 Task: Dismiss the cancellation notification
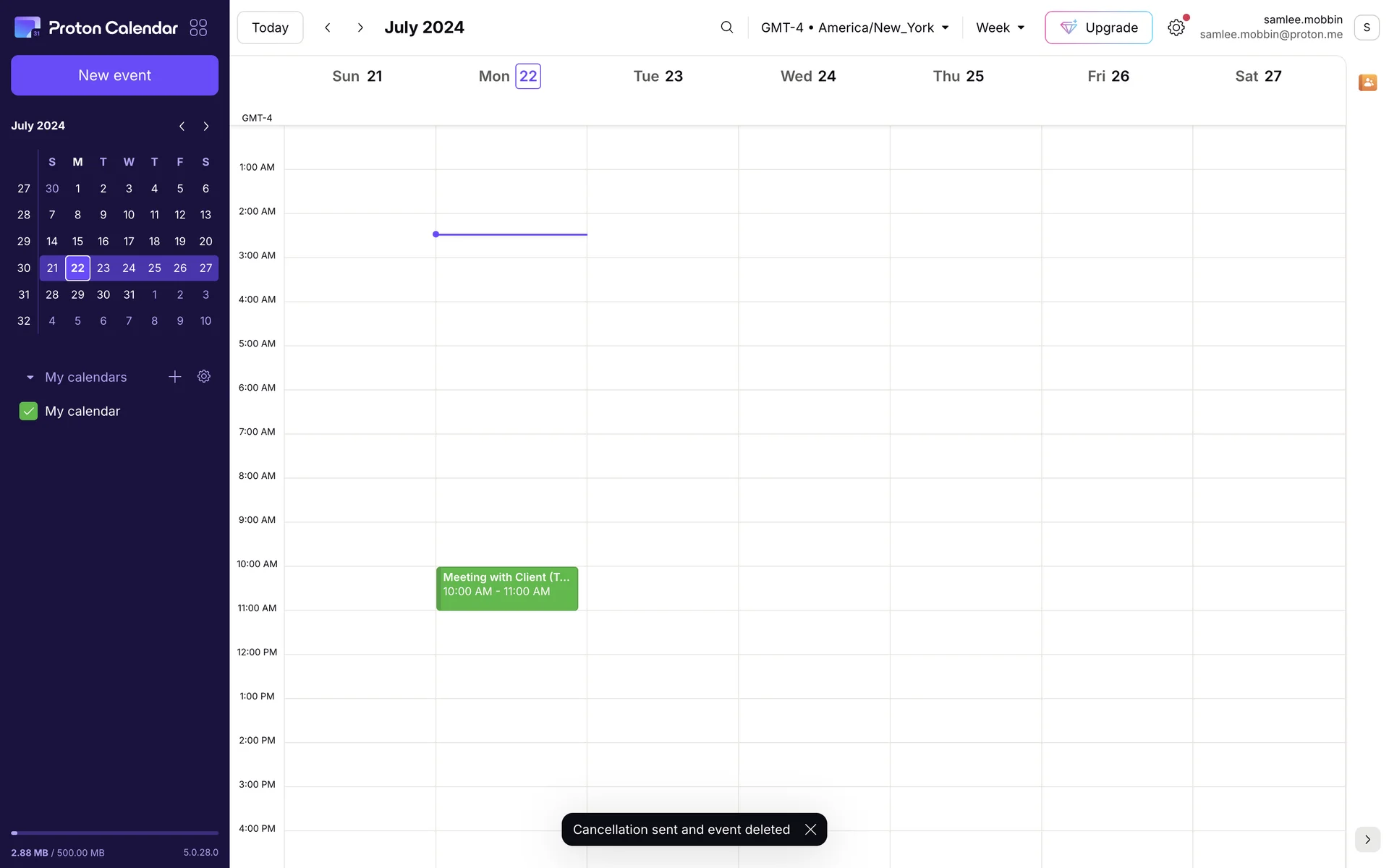tap(810, 830)
